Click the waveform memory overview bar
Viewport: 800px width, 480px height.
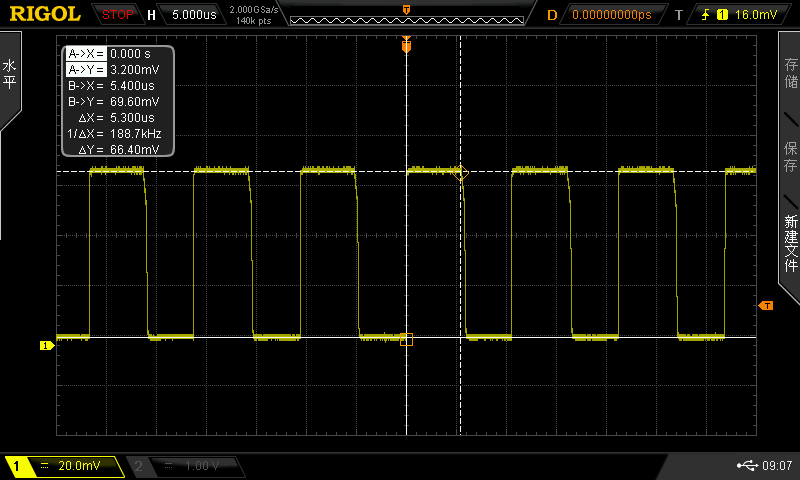407,20
